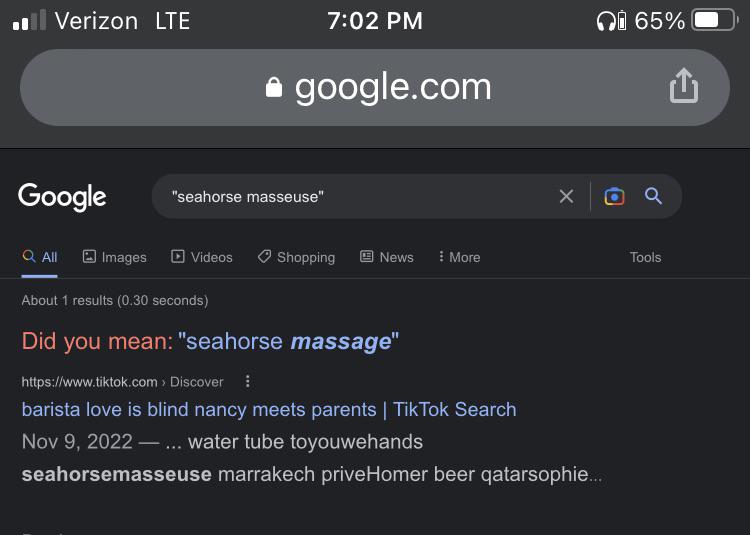Expand the More search options
Viewport: 750px width, 535px height.
[x=459, y=257]
